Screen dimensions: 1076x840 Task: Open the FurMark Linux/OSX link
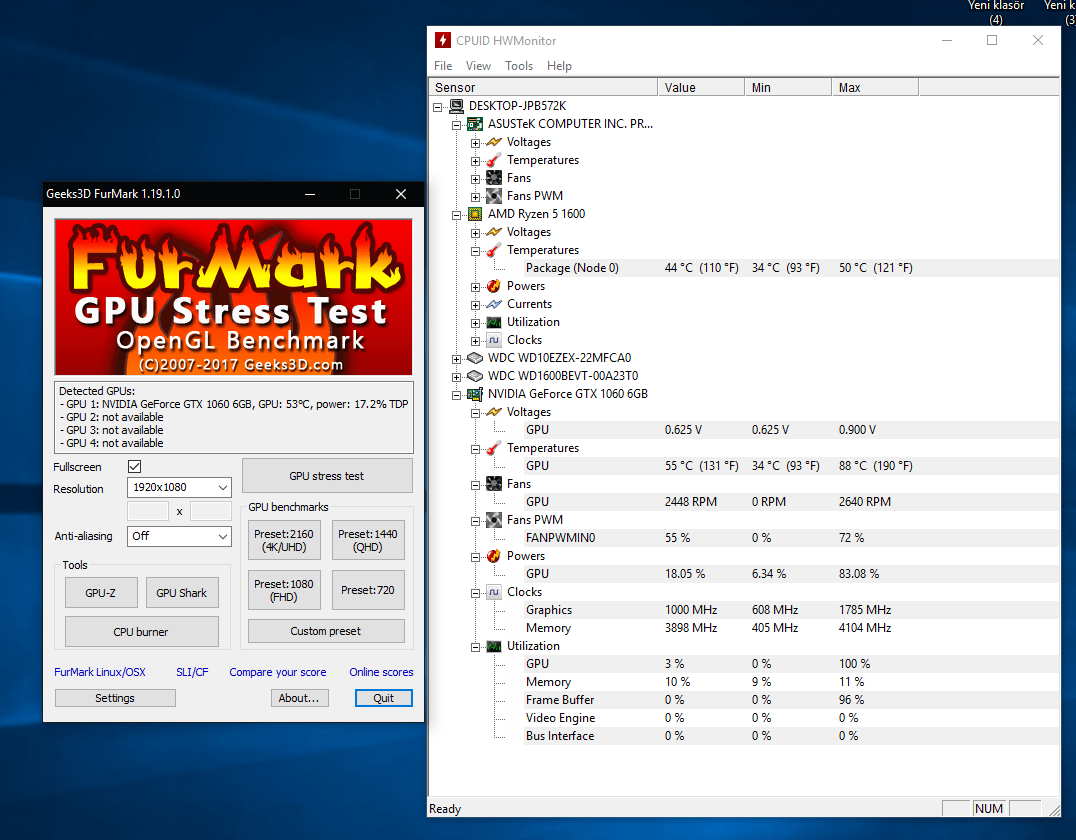coord(100,672)
